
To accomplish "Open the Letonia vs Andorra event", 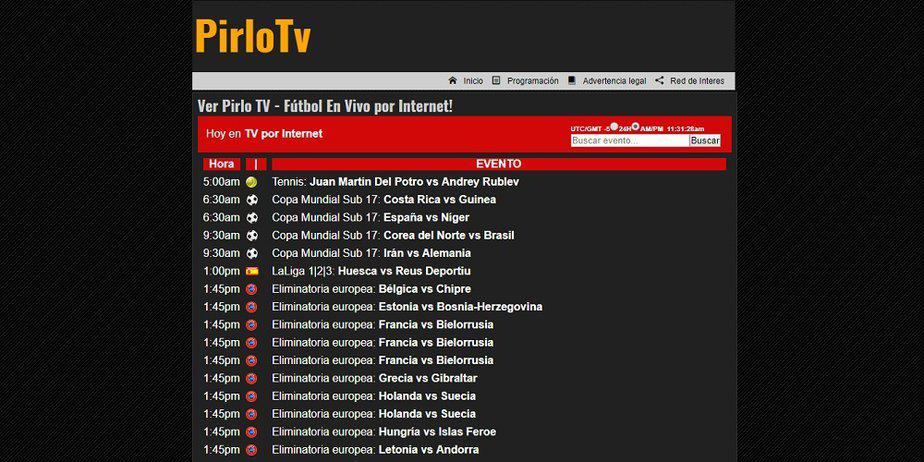I will point(375,450).
